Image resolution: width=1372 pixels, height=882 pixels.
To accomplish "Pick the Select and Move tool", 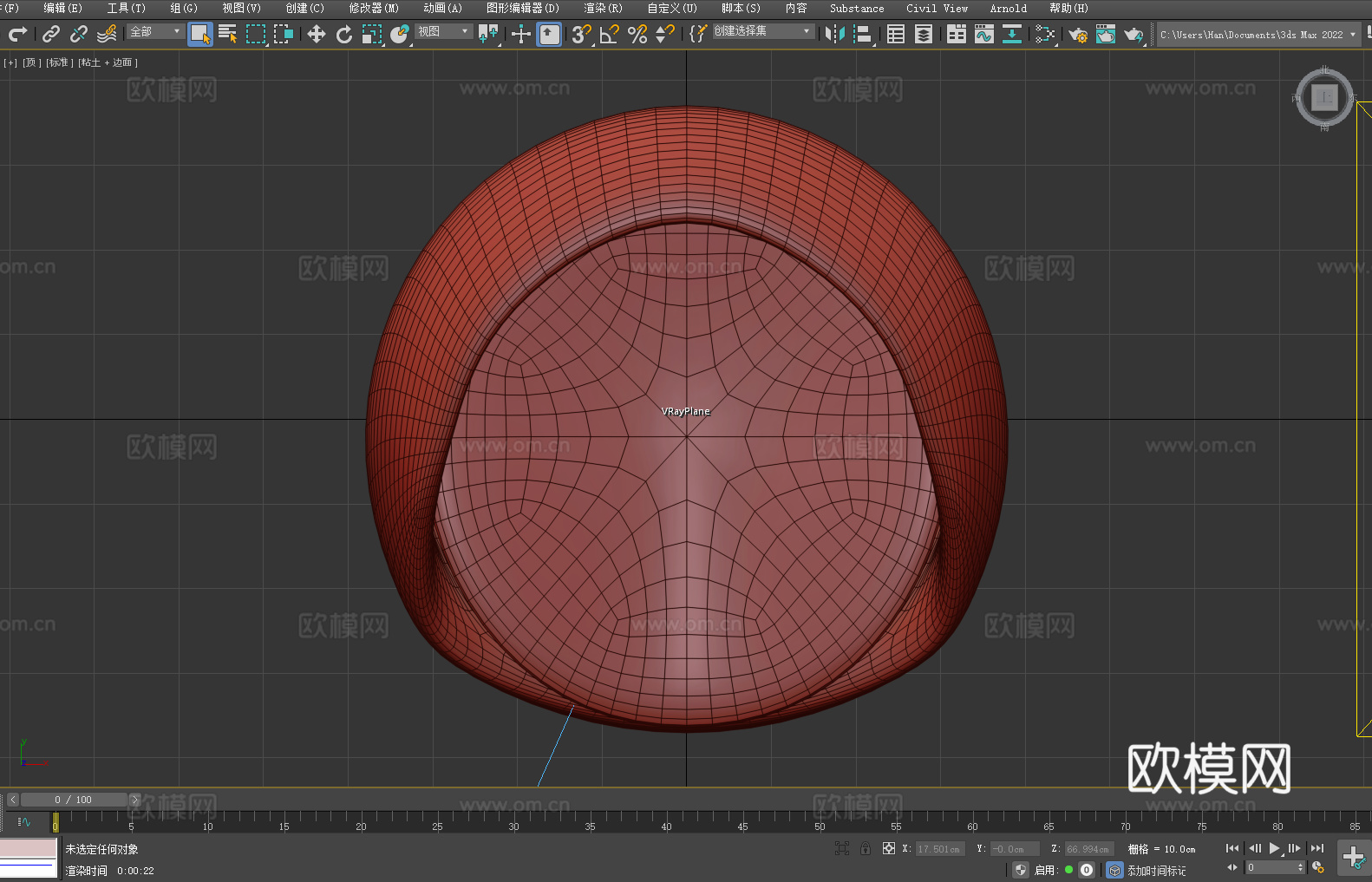I will tap(317, 34).
